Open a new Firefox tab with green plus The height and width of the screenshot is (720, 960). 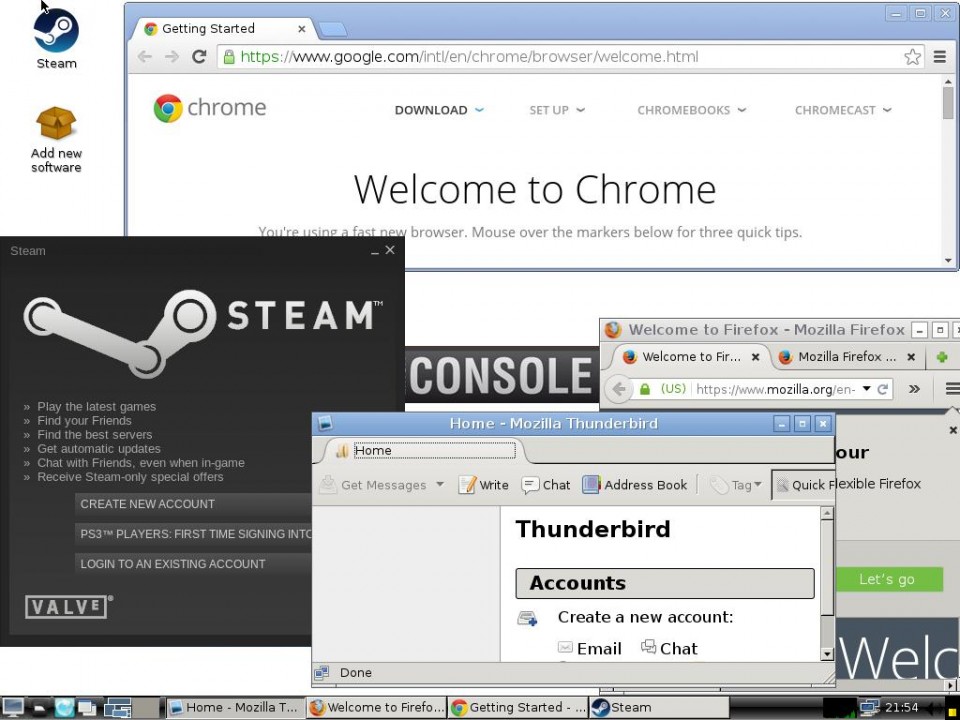click(x=942, y=357)
